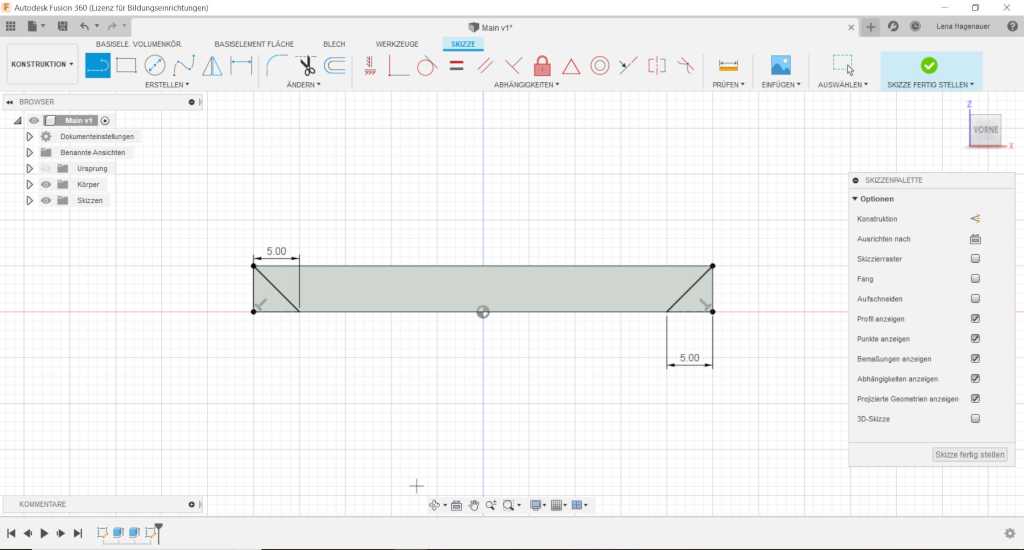Click the green Finish Sketch checkmark

(x=929, y=65)
